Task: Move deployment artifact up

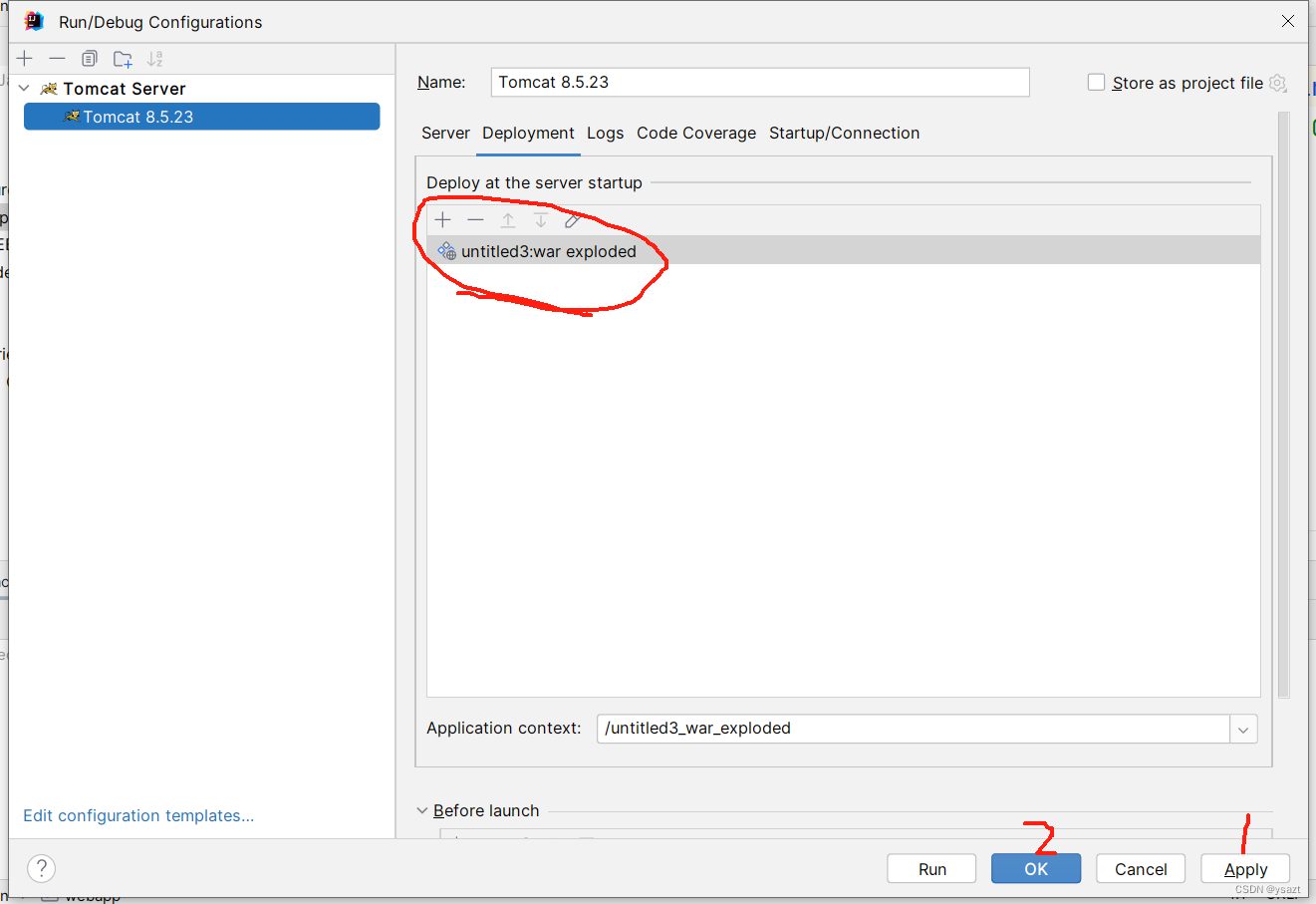Action: [508, 220]
